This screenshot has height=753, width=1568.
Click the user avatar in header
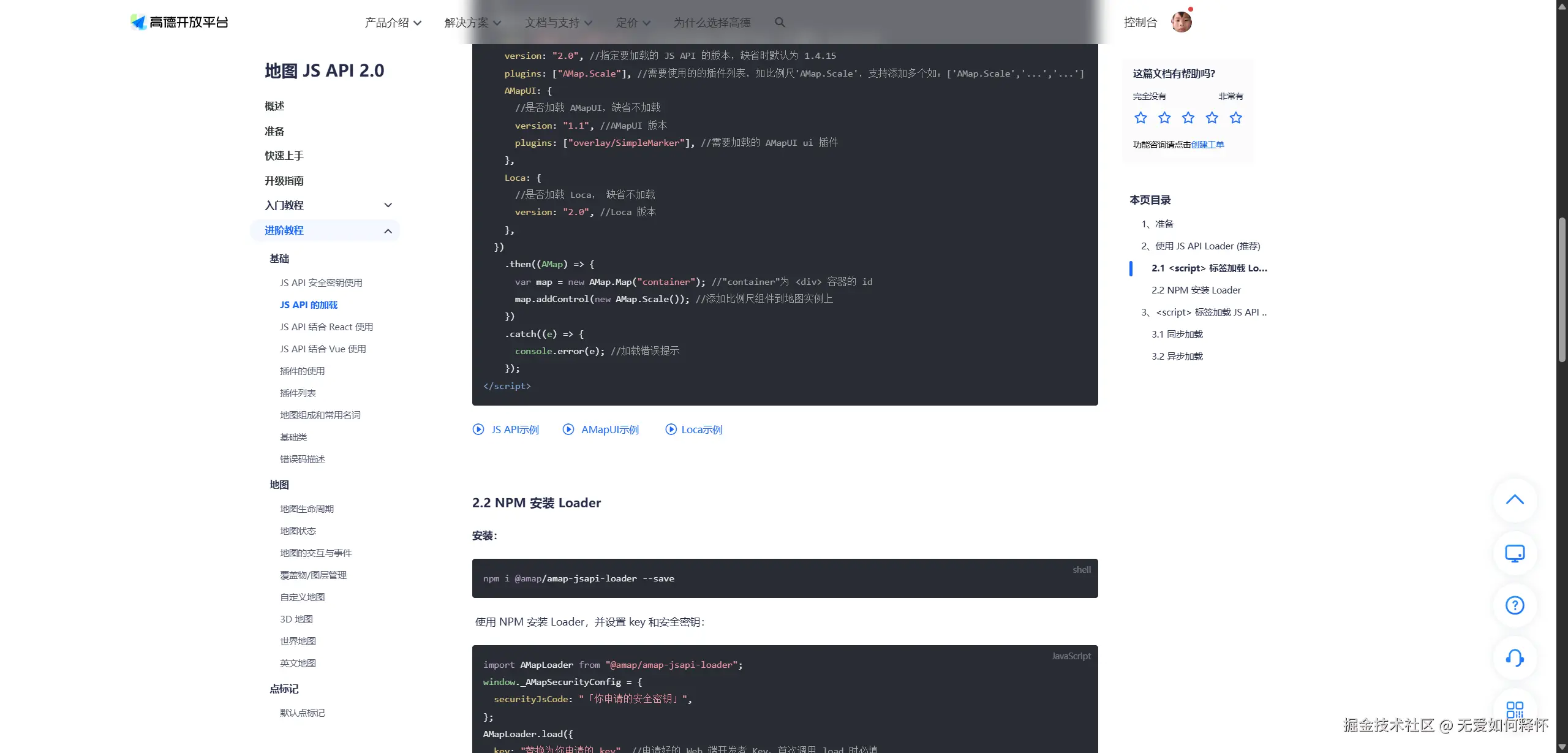[1181, 22]
